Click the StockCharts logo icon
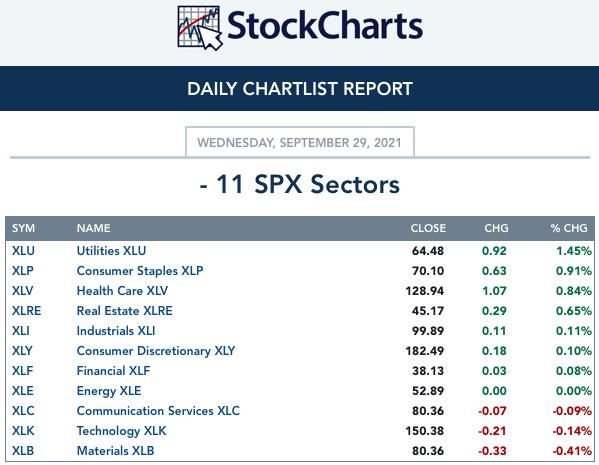Screen dimensions: 599x465 199,28
